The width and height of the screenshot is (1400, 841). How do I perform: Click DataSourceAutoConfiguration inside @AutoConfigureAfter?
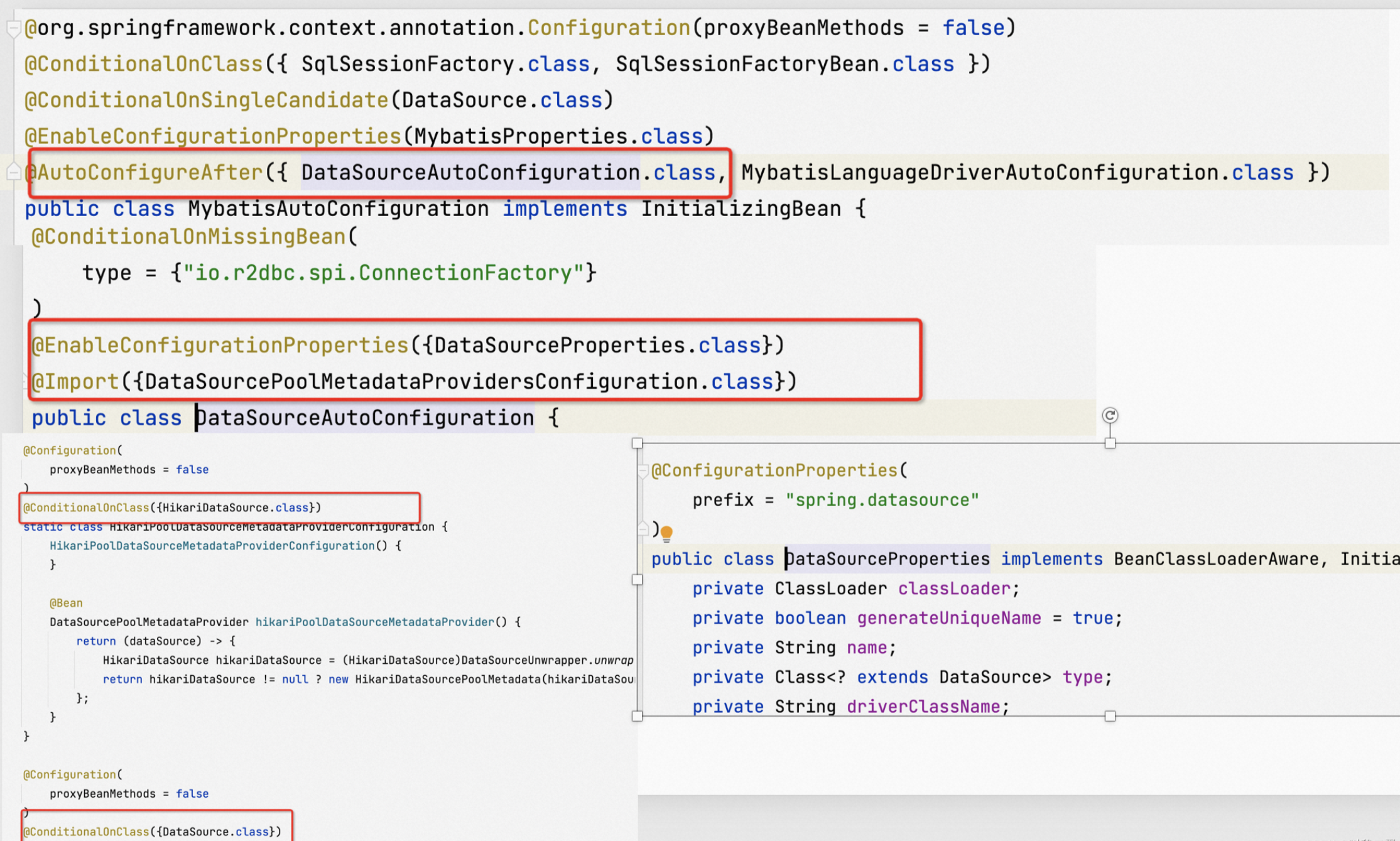pos(470,172)
